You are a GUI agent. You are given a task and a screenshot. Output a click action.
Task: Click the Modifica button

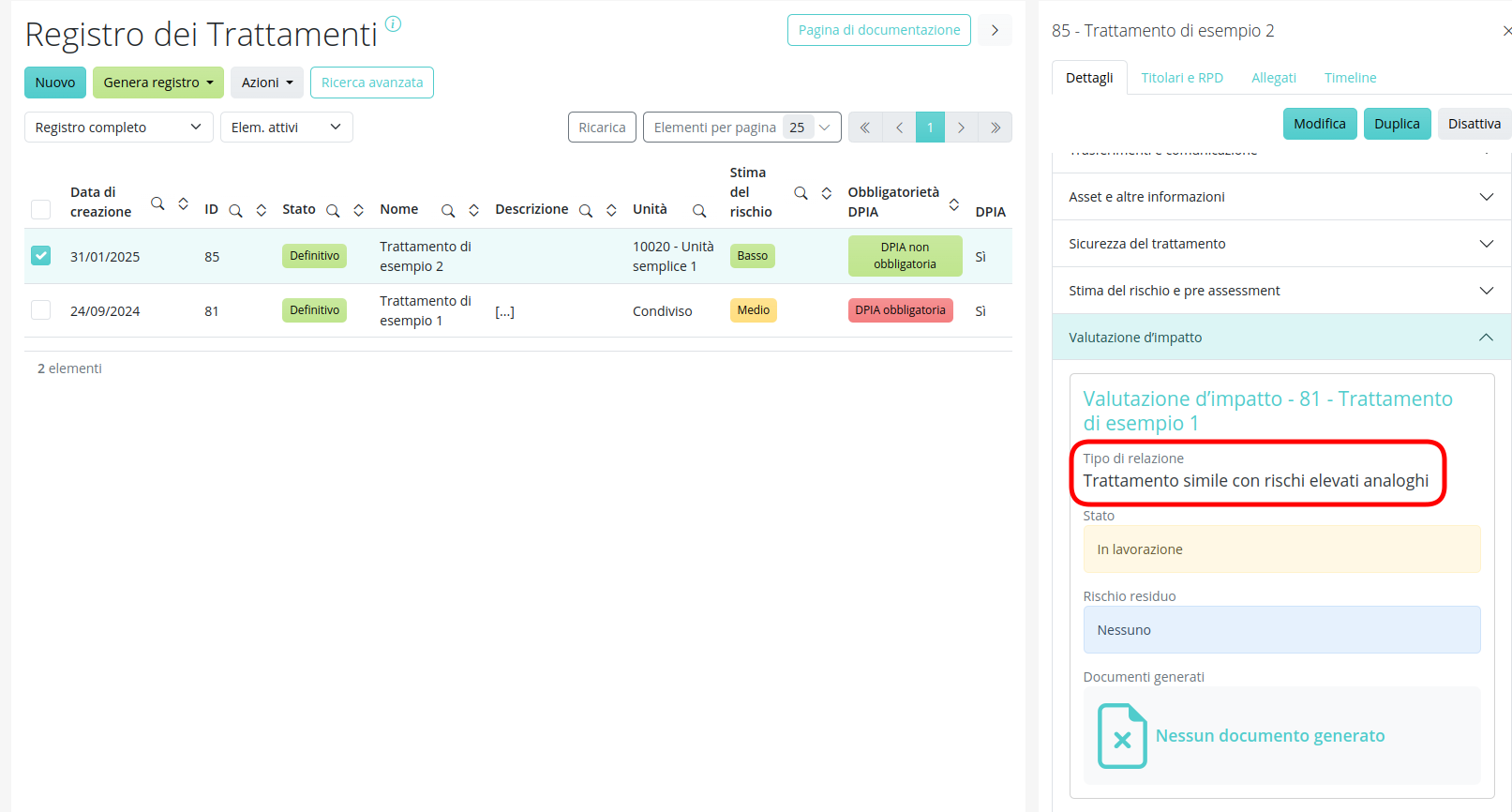(1320, 124)
